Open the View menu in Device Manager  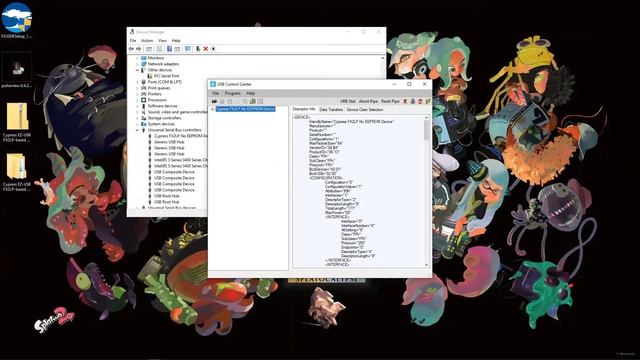(162, 40)
